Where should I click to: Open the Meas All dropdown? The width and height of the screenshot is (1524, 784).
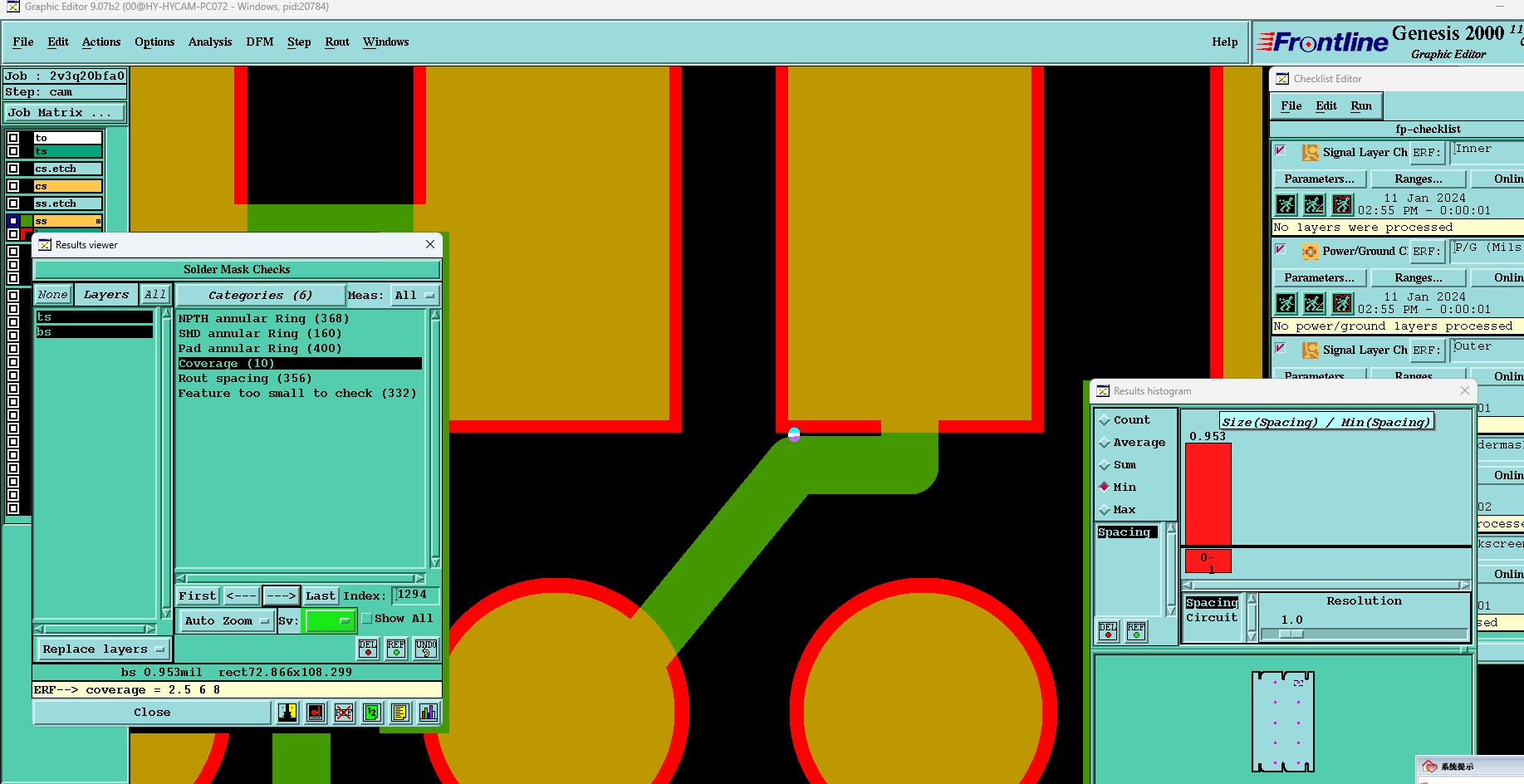point(415,296)
